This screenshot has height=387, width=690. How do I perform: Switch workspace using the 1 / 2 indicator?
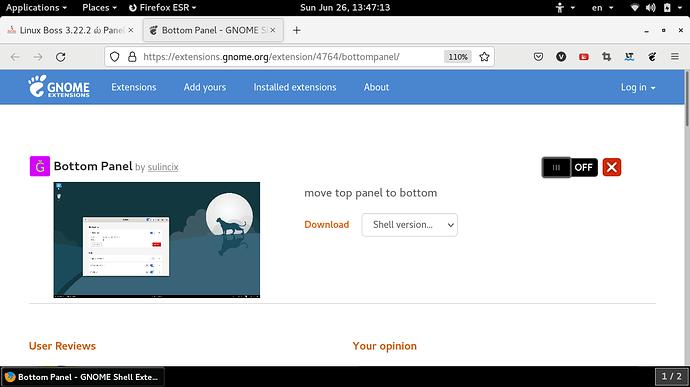pyautogui.click(x=672, y=376)
